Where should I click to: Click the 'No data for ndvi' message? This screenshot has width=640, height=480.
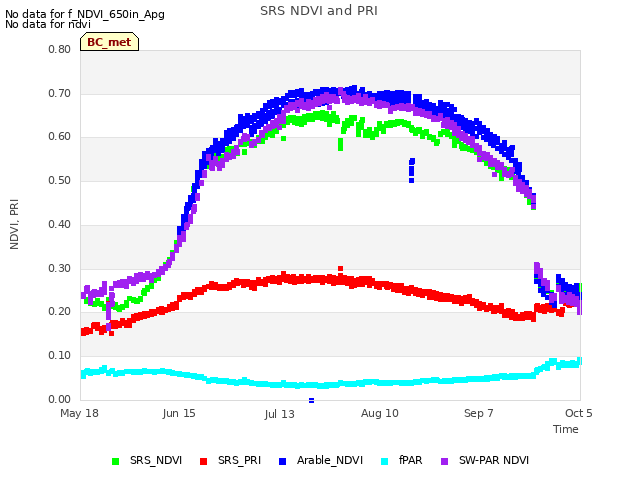pos(48,24)
